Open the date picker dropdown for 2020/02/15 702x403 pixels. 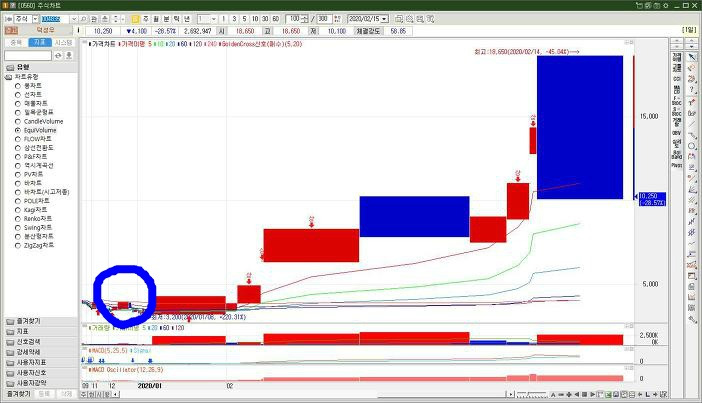coord(386,19)
